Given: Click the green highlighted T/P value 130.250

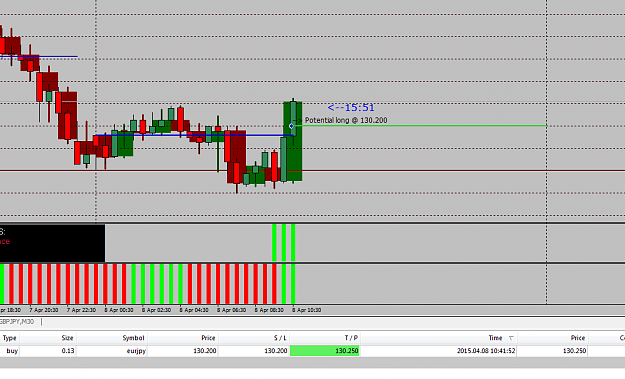Looking at the screenshot, I should [x=324, y=351].
